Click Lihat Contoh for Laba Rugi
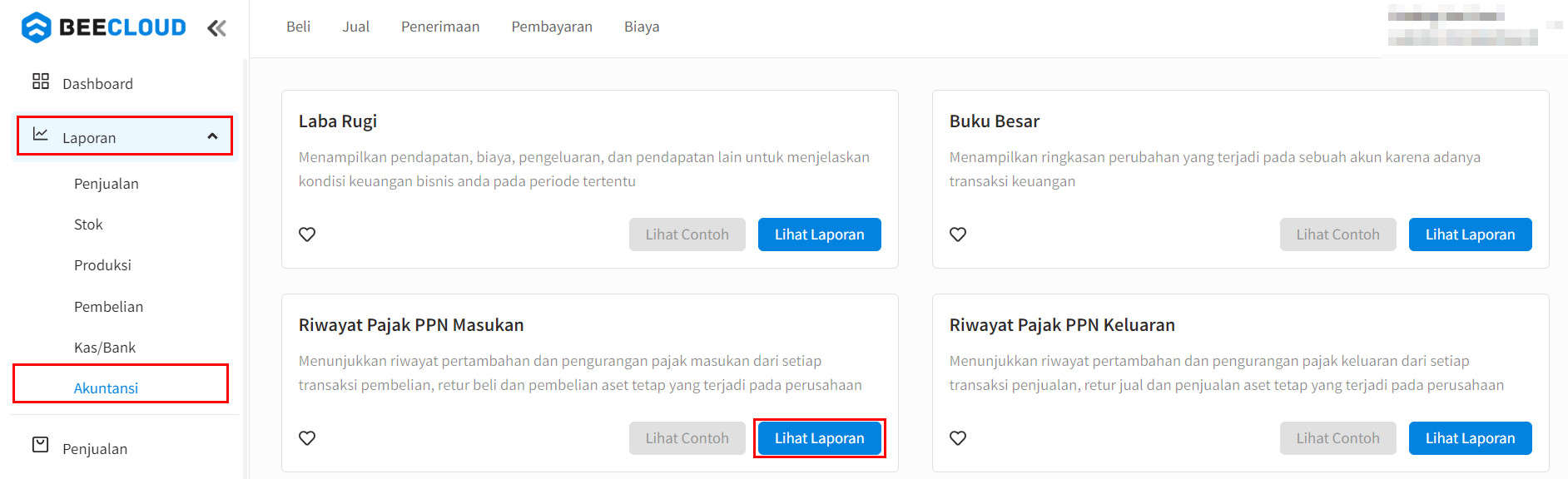 pos(687,235)
